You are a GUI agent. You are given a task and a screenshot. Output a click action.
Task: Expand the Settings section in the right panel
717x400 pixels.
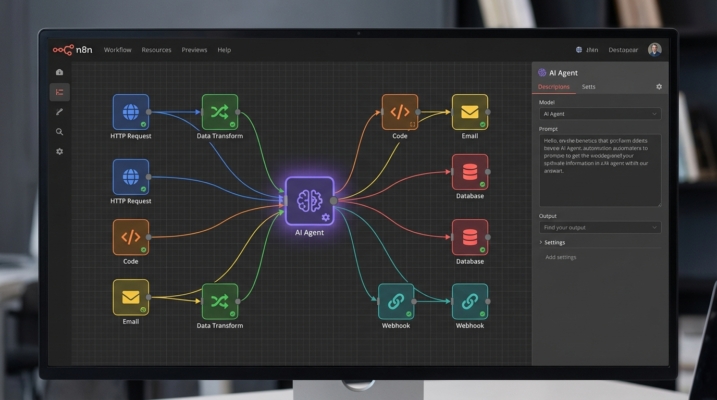pyautogui.click(x=557, y=242)
